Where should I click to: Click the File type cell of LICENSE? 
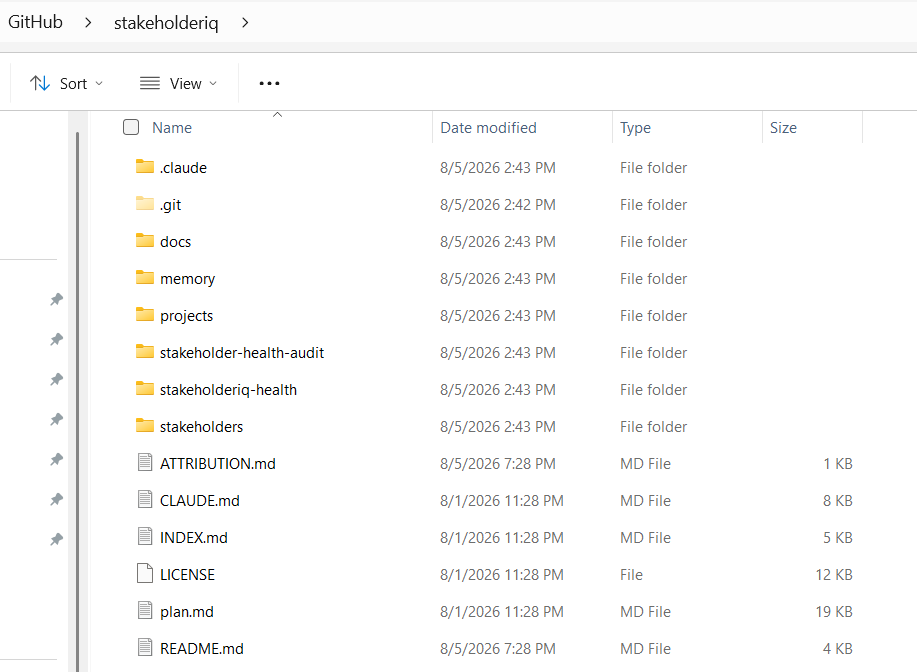pos(631,574)
